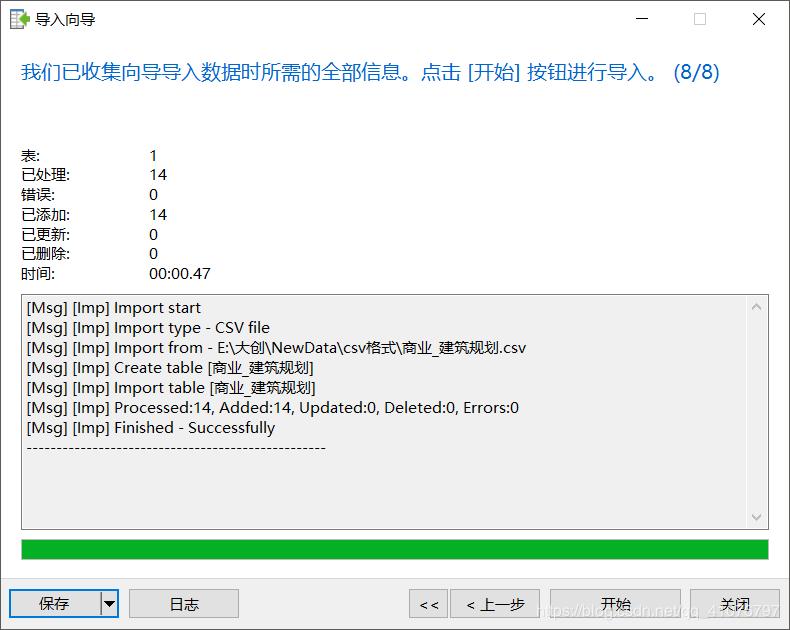Maximize the 导入向导 window
The image size is (790, 630).
699,19
